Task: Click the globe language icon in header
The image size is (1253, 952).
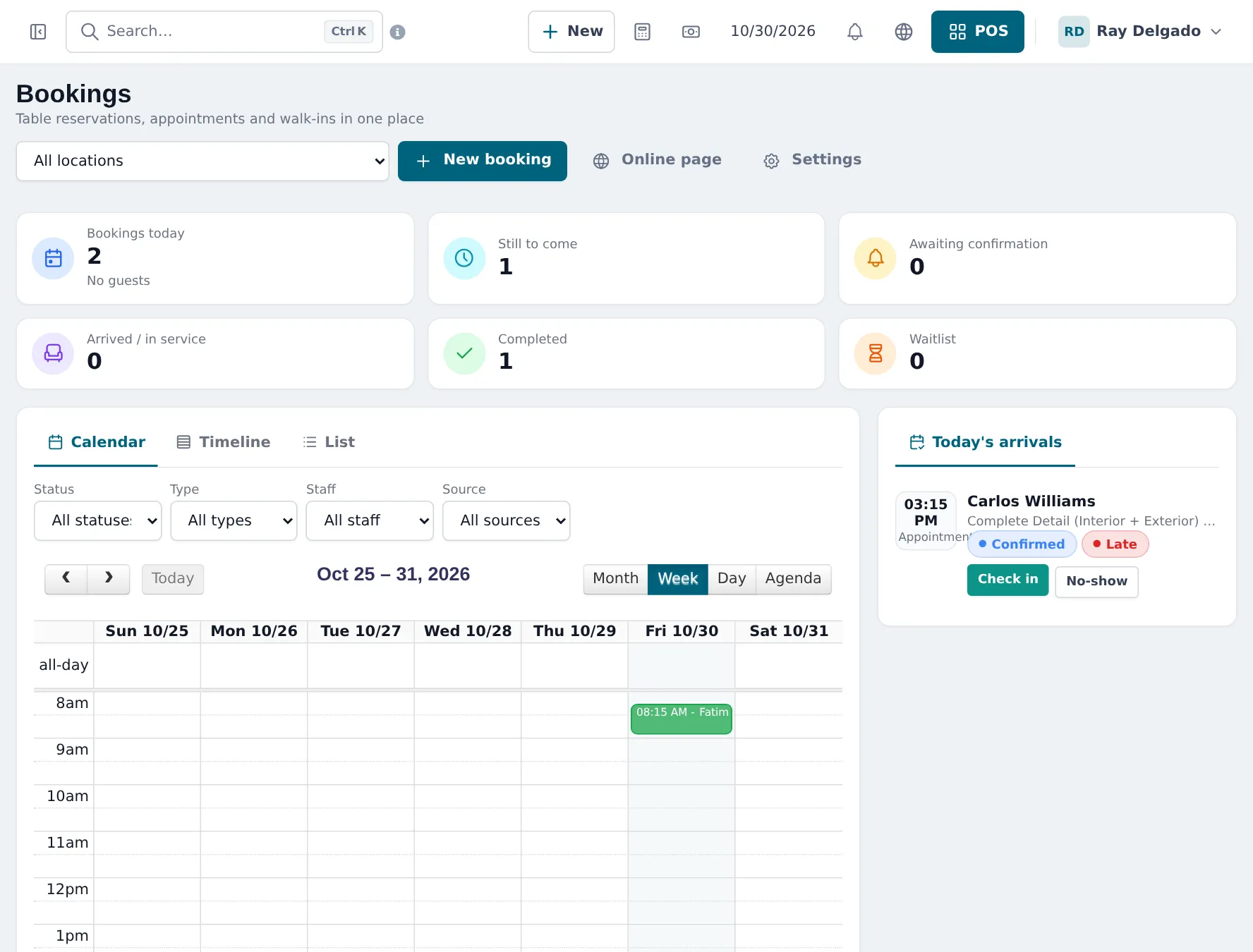Action: point(903,32)
